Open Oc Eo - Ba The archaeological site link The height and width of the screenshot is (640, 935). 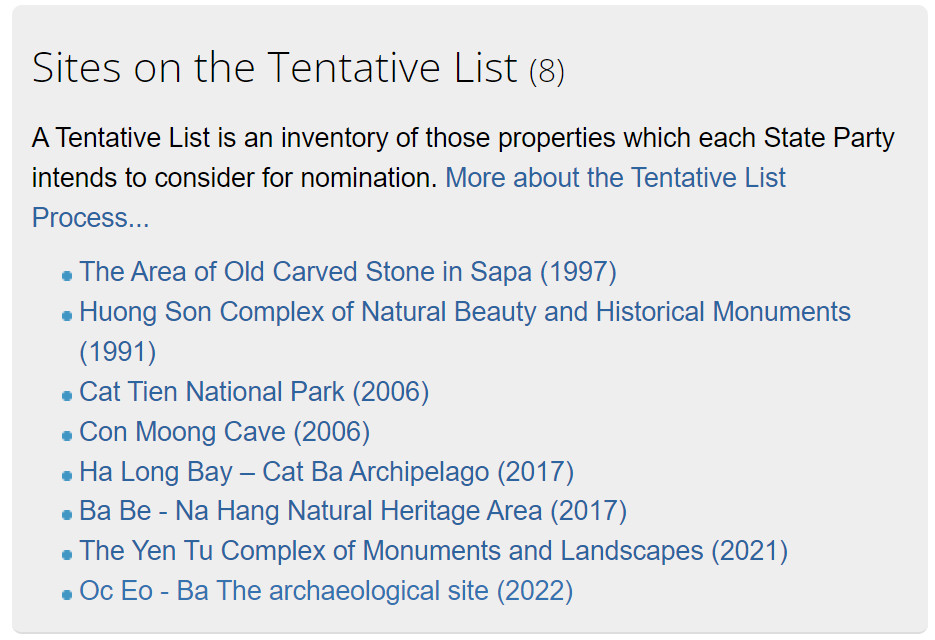pos(326,591)
